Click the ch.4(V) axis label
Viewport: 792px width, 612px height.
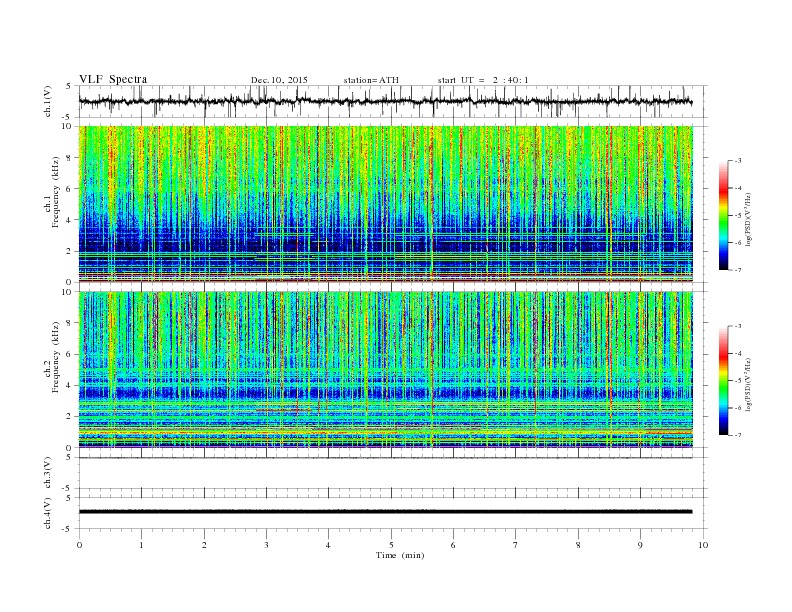point(48,513)
